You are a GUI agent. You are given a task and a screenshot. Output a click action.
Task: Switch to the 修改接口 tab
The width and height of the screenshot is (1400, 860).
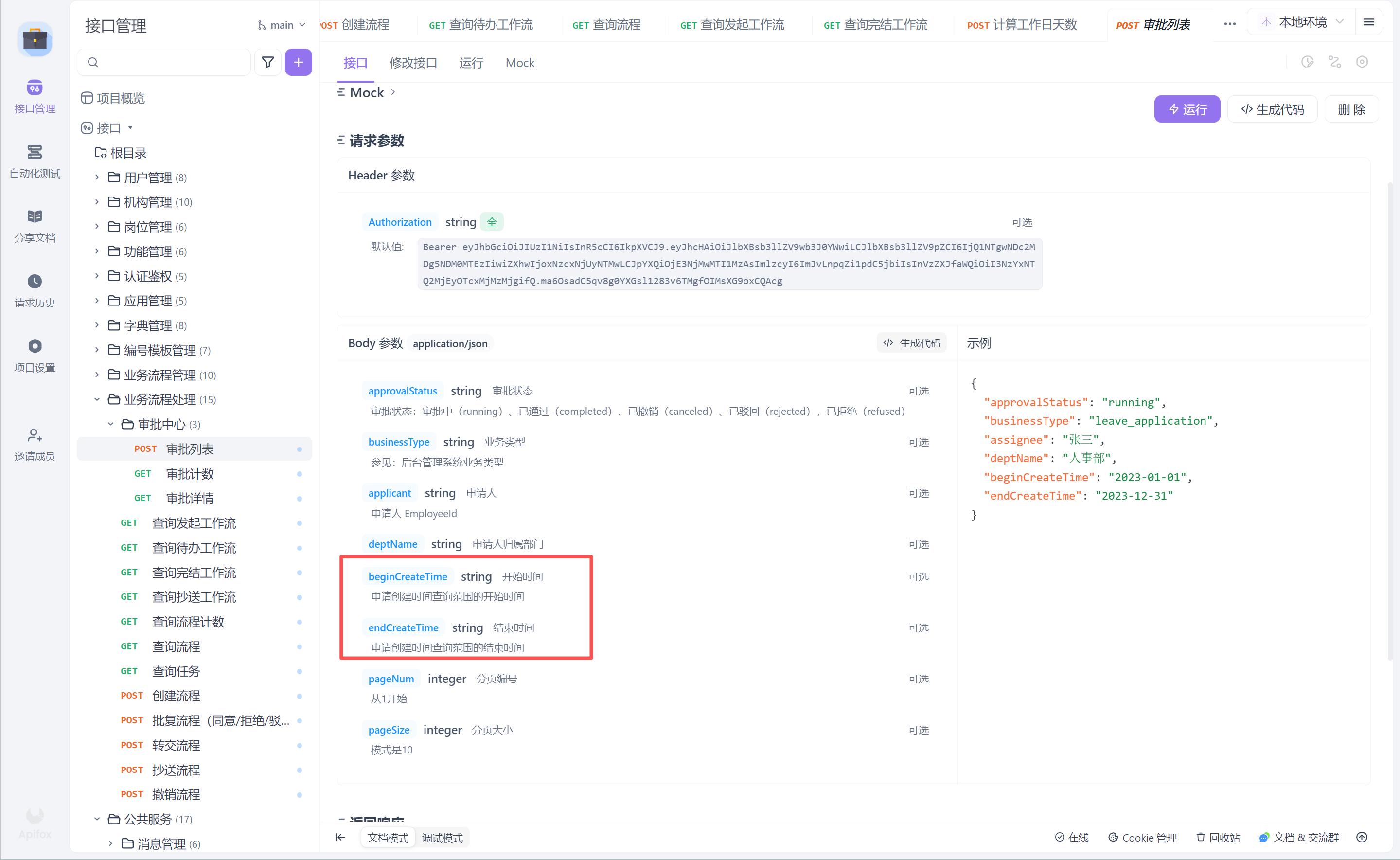point(413,63)
